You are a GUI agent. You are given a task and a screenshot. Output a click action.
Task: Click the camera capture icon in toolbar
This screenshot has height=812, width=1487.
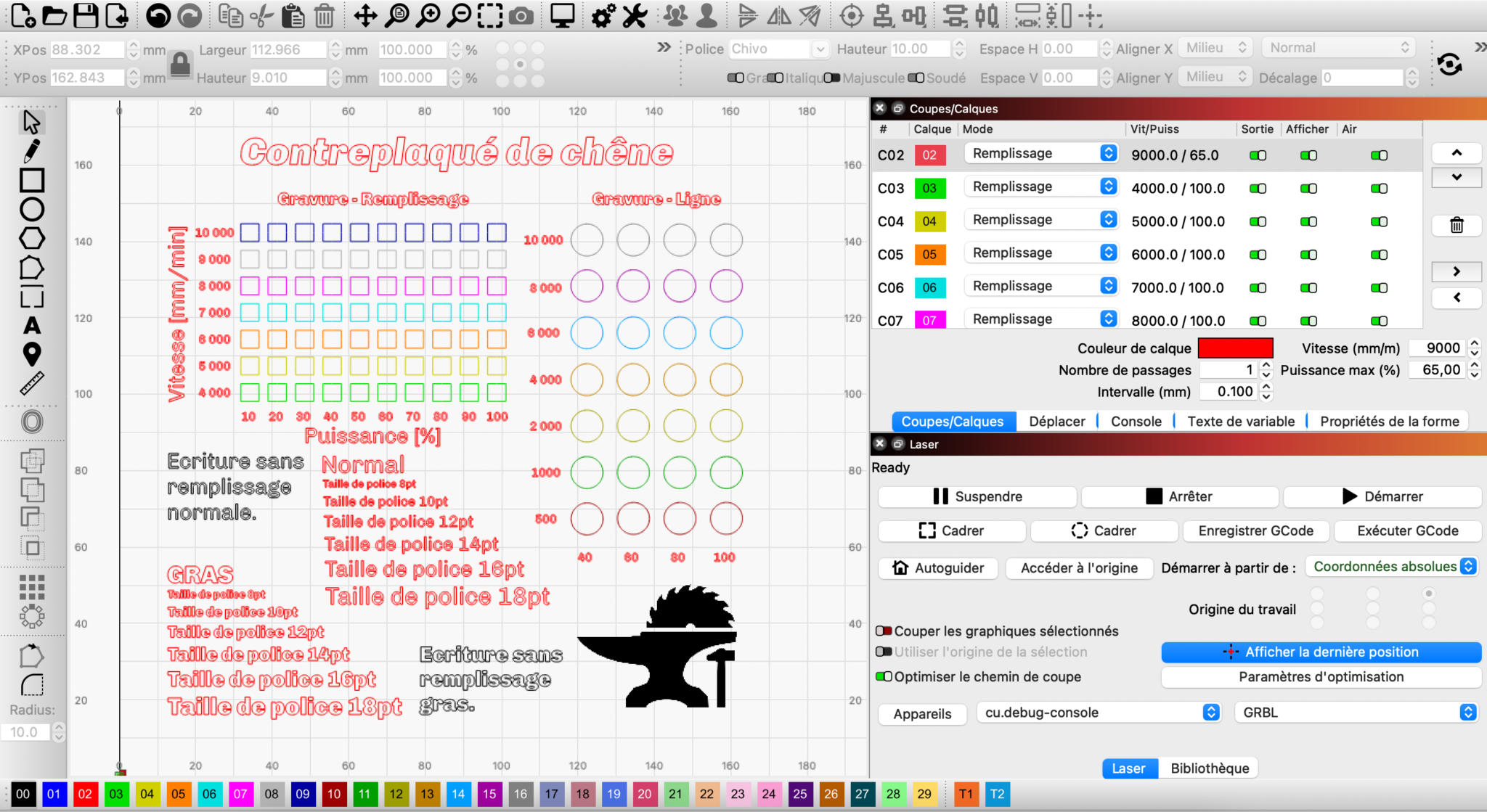(521, 16)
